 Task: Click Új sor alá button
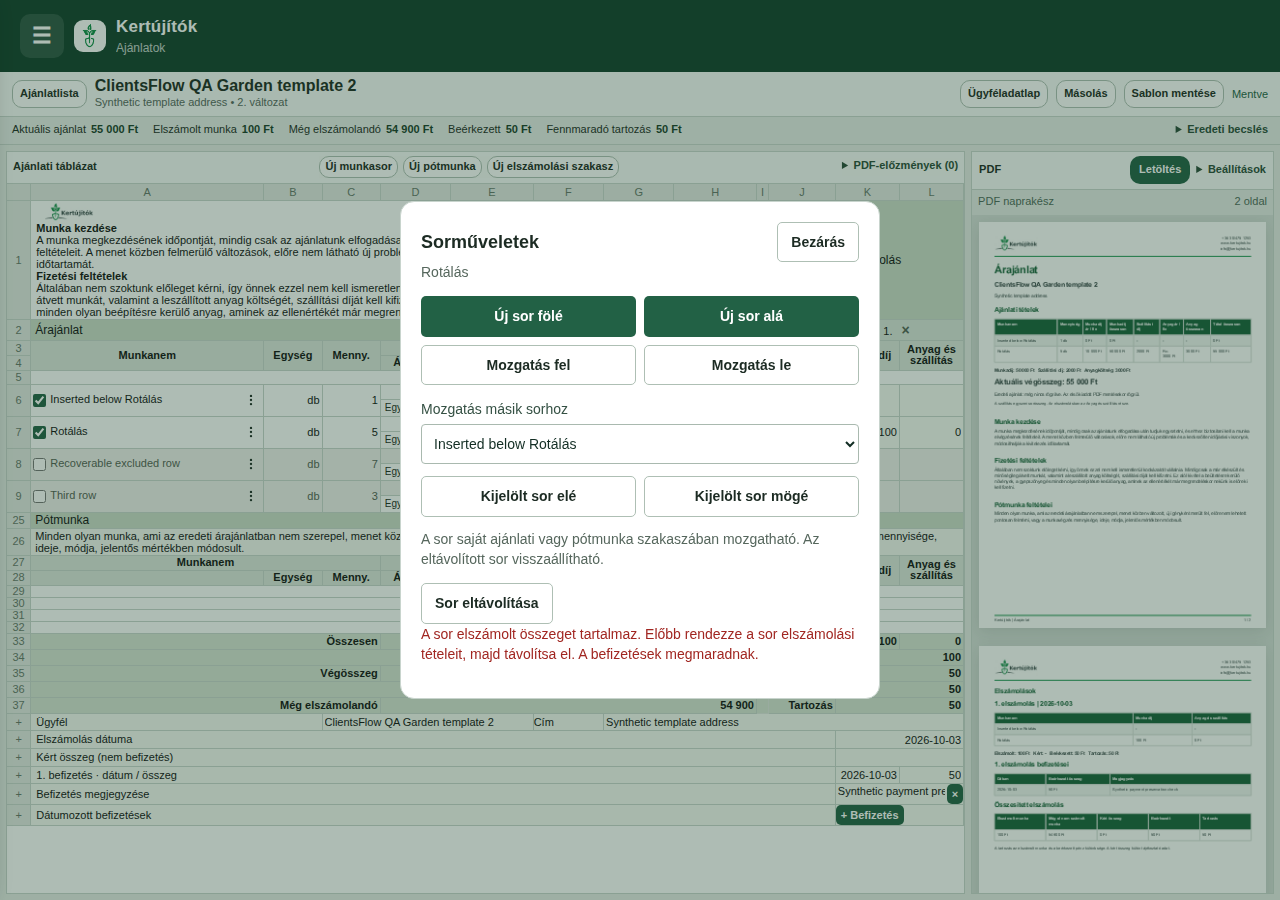(x=751, y=316)
